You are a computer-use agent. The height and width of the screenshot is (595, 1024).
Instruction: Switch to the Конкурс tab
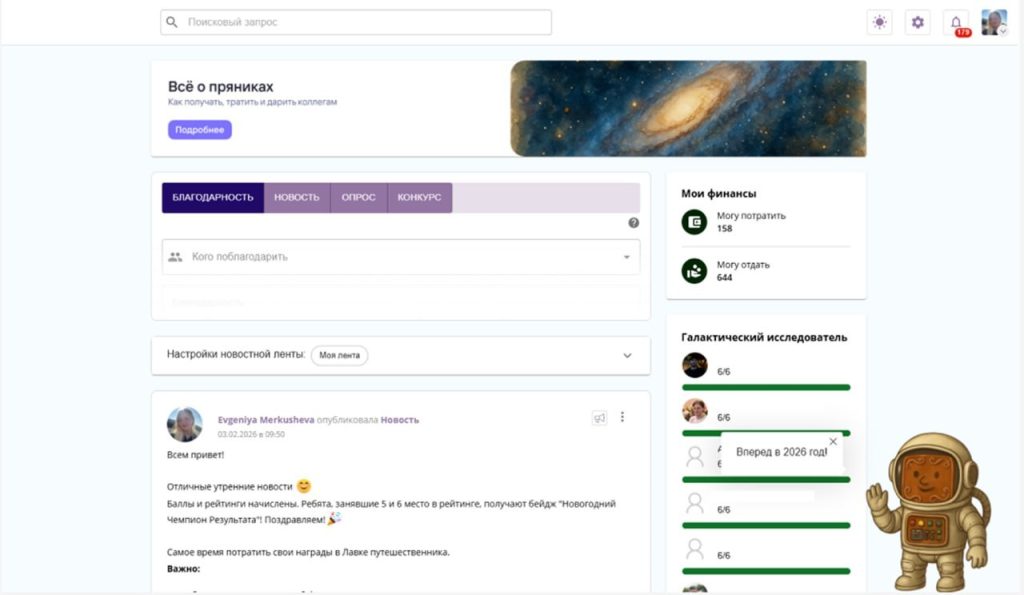coord(419,197)
